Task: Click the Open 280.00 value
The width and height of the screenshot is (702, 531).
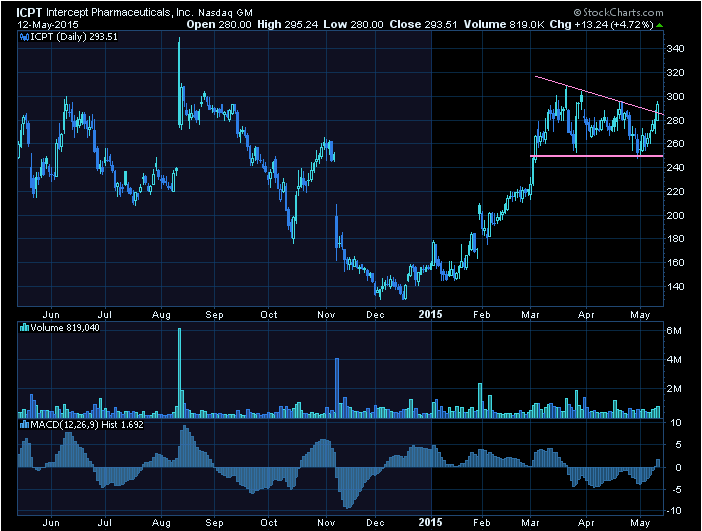Action: pos(219,25)
